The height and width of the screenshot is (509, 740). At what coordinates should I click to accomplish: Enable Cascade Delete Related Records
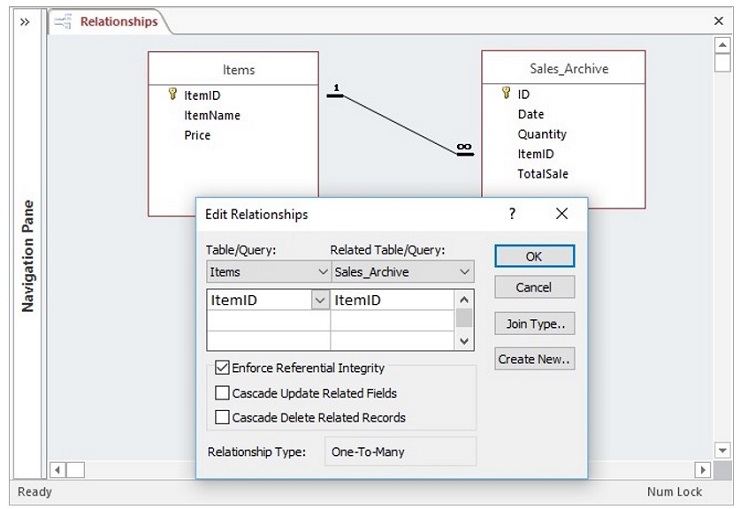click(222, 417)
